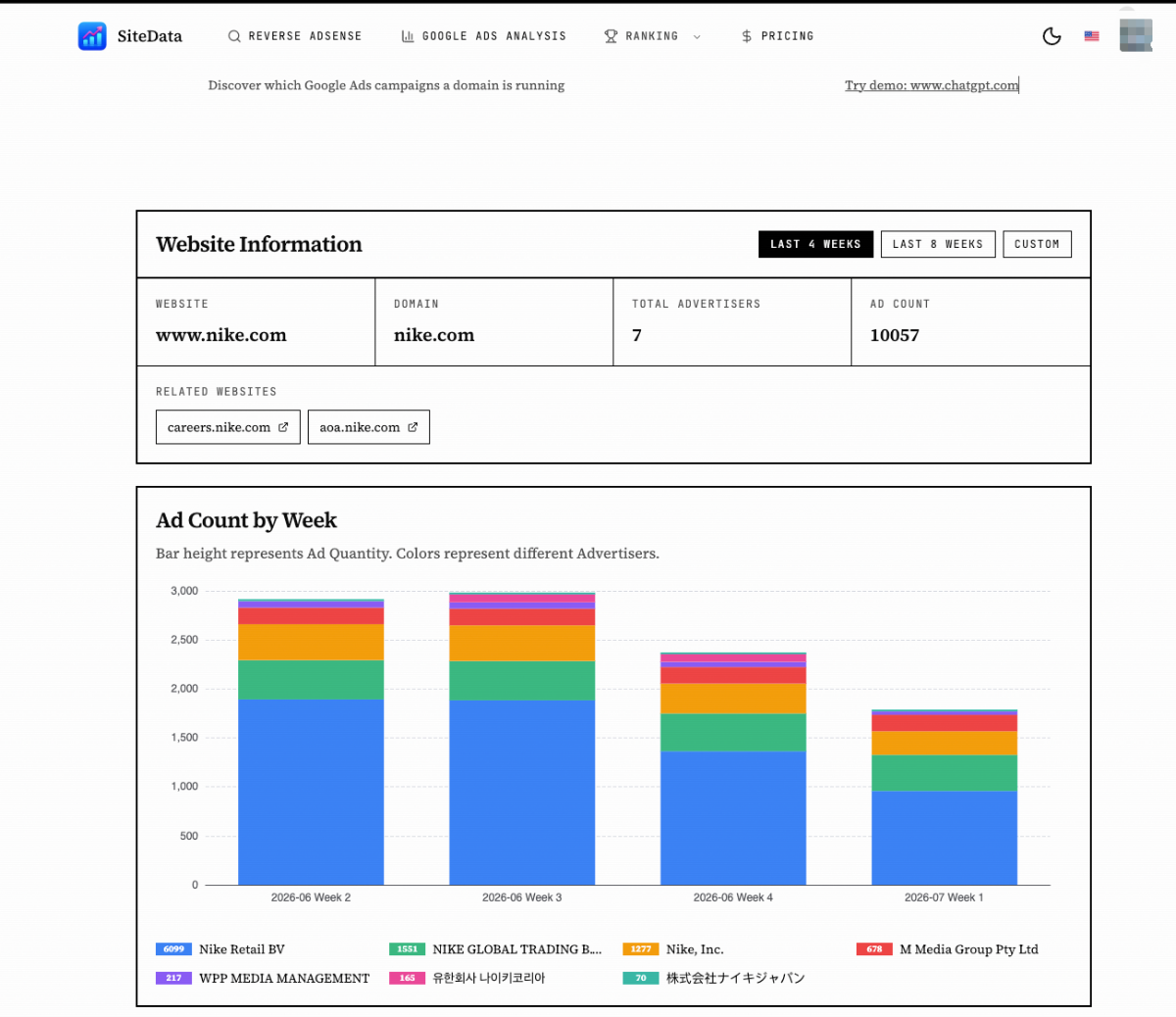Click the WPP MEDIA MANAGEMENT legend label

[x=284, y=978]
